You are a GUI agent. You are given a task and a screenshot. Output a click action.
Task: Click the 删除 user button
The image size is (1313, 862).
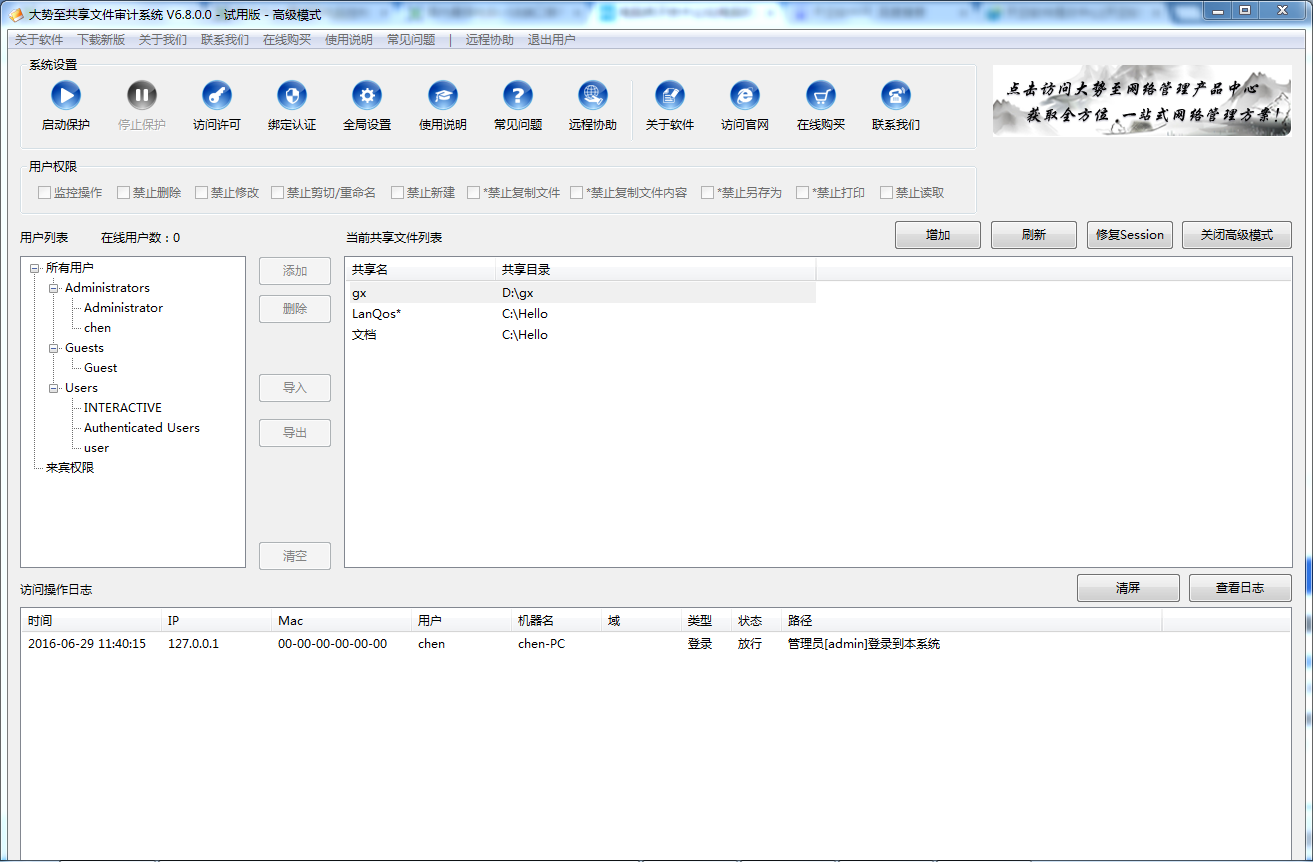click(x=295, y=309)
